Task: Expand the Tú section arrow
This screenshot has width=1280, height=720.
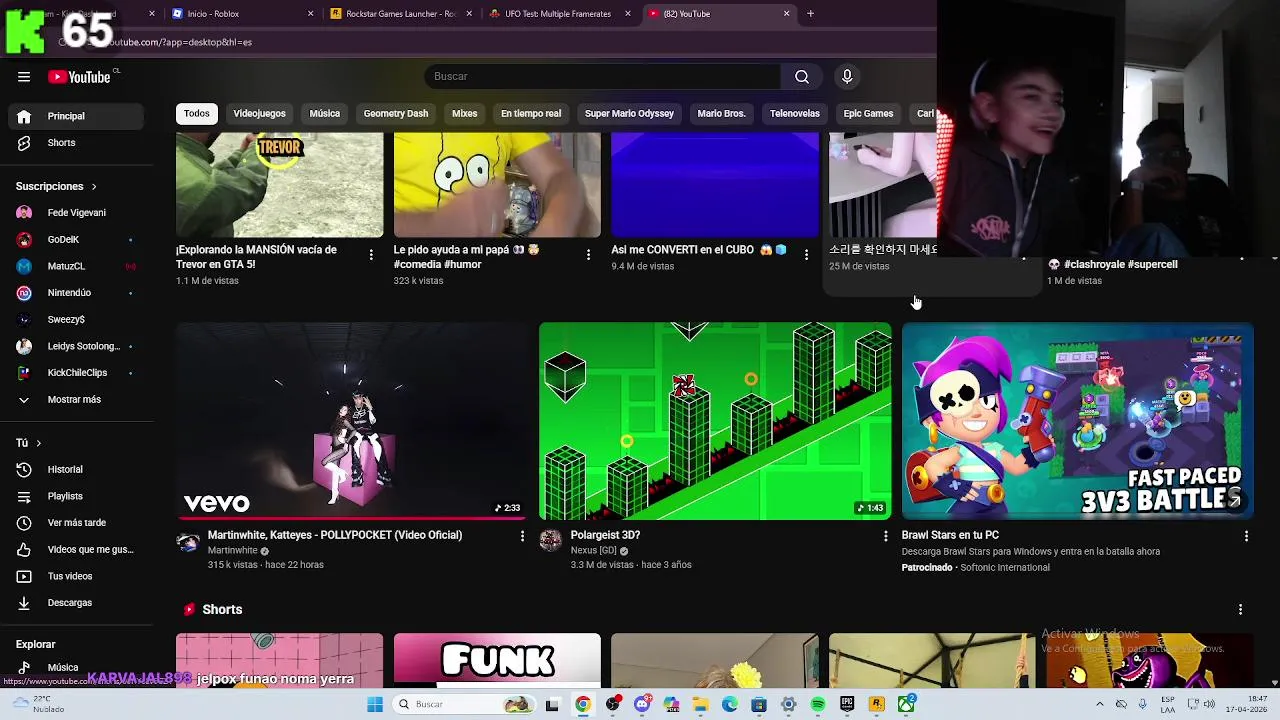Action: coord(39,443)
